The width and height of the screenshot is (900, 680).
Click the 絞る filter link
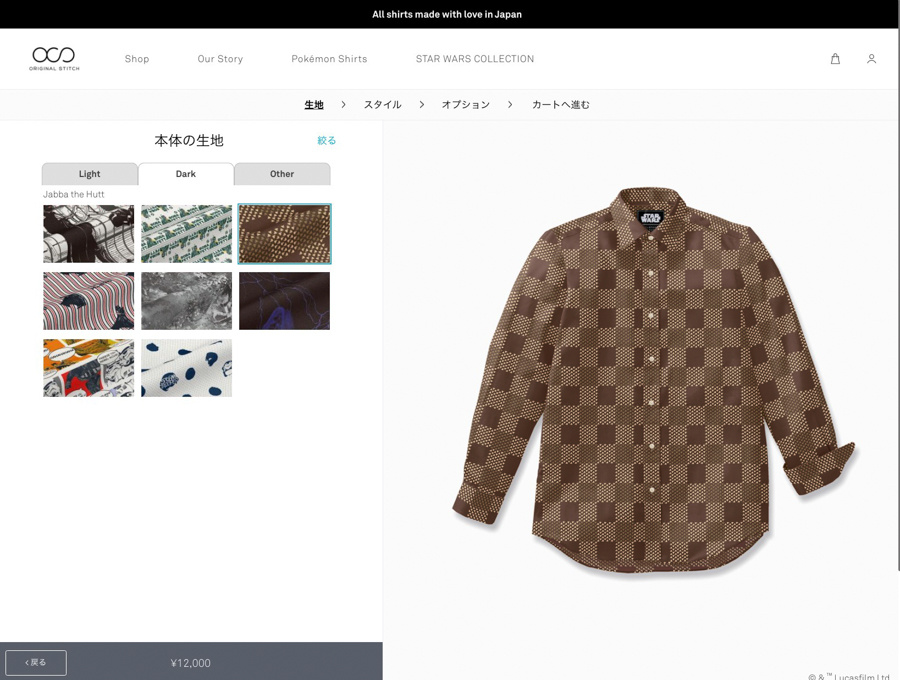pos(327,141)
